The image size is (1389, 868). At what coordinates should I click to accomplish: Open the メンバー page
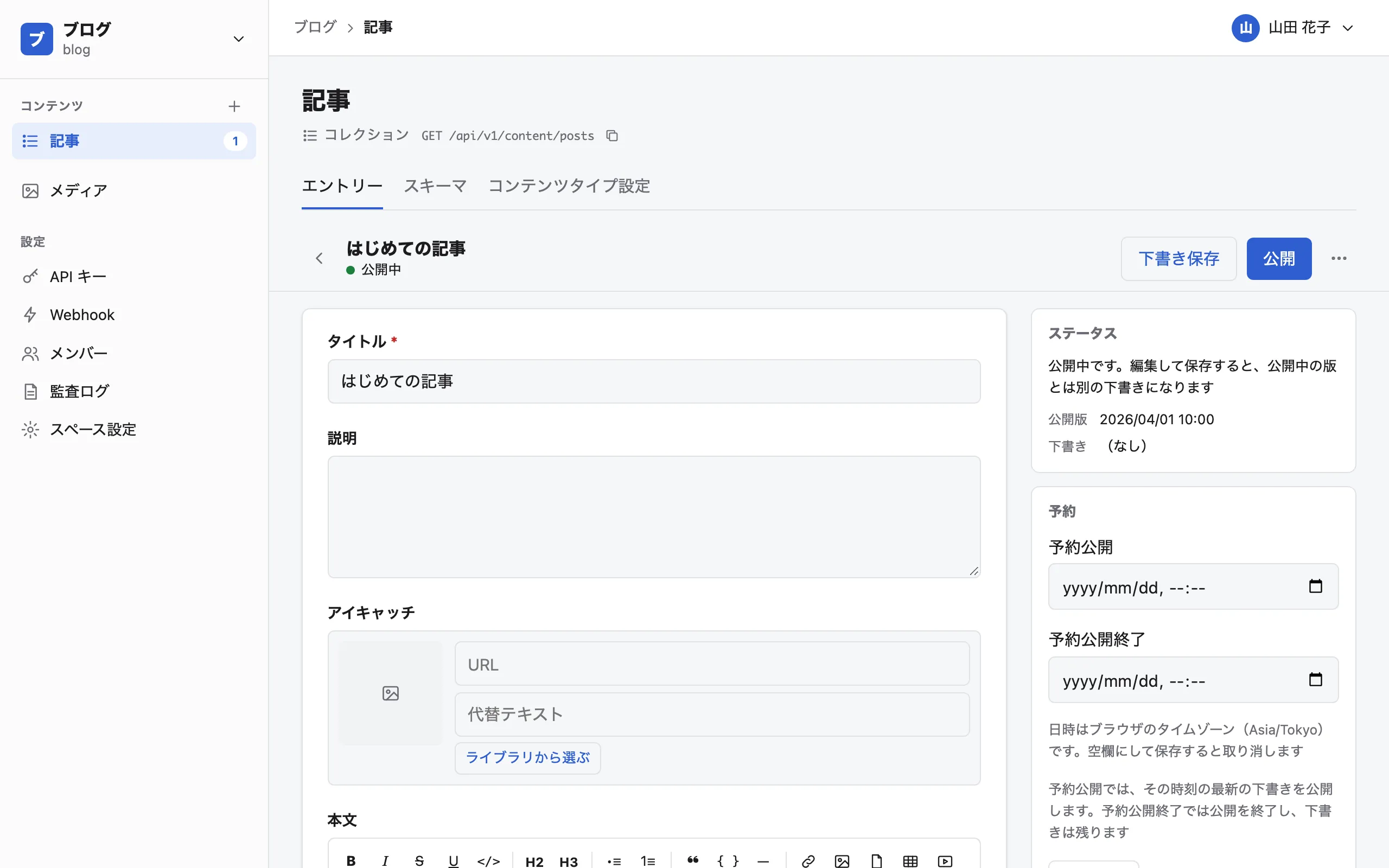(x=133, y=353)
